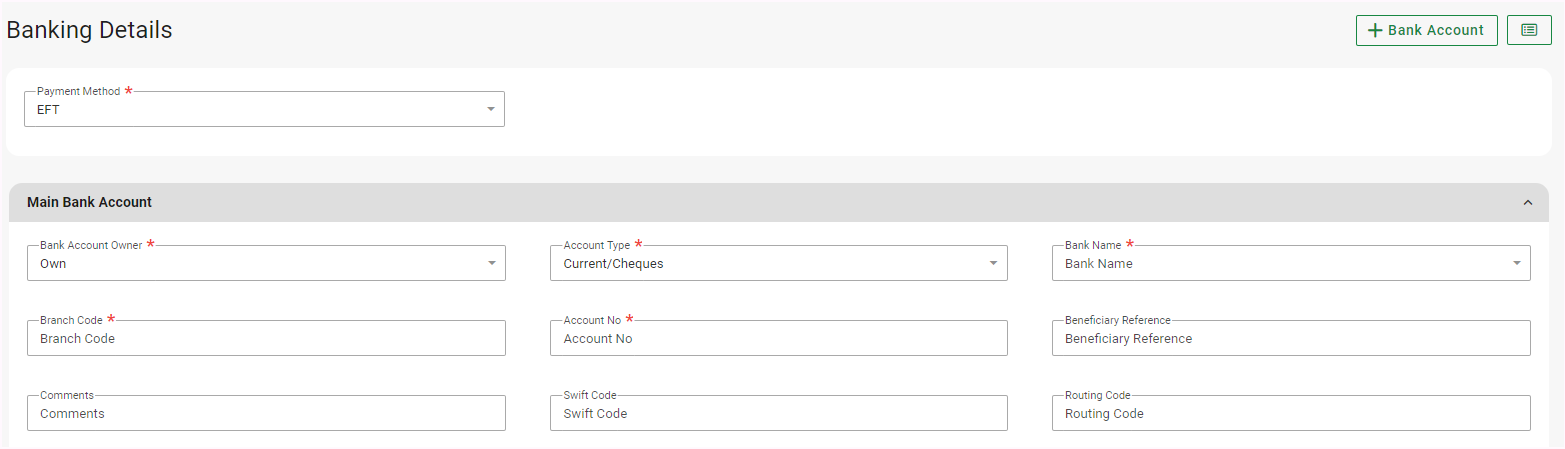The image size is (1565, 449).
Task: Click the Banking Details page heading
Action: (x=90, y=30)
